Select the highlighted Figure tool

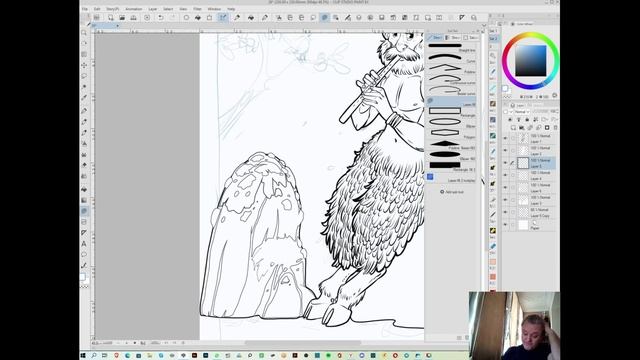point(84,211)
